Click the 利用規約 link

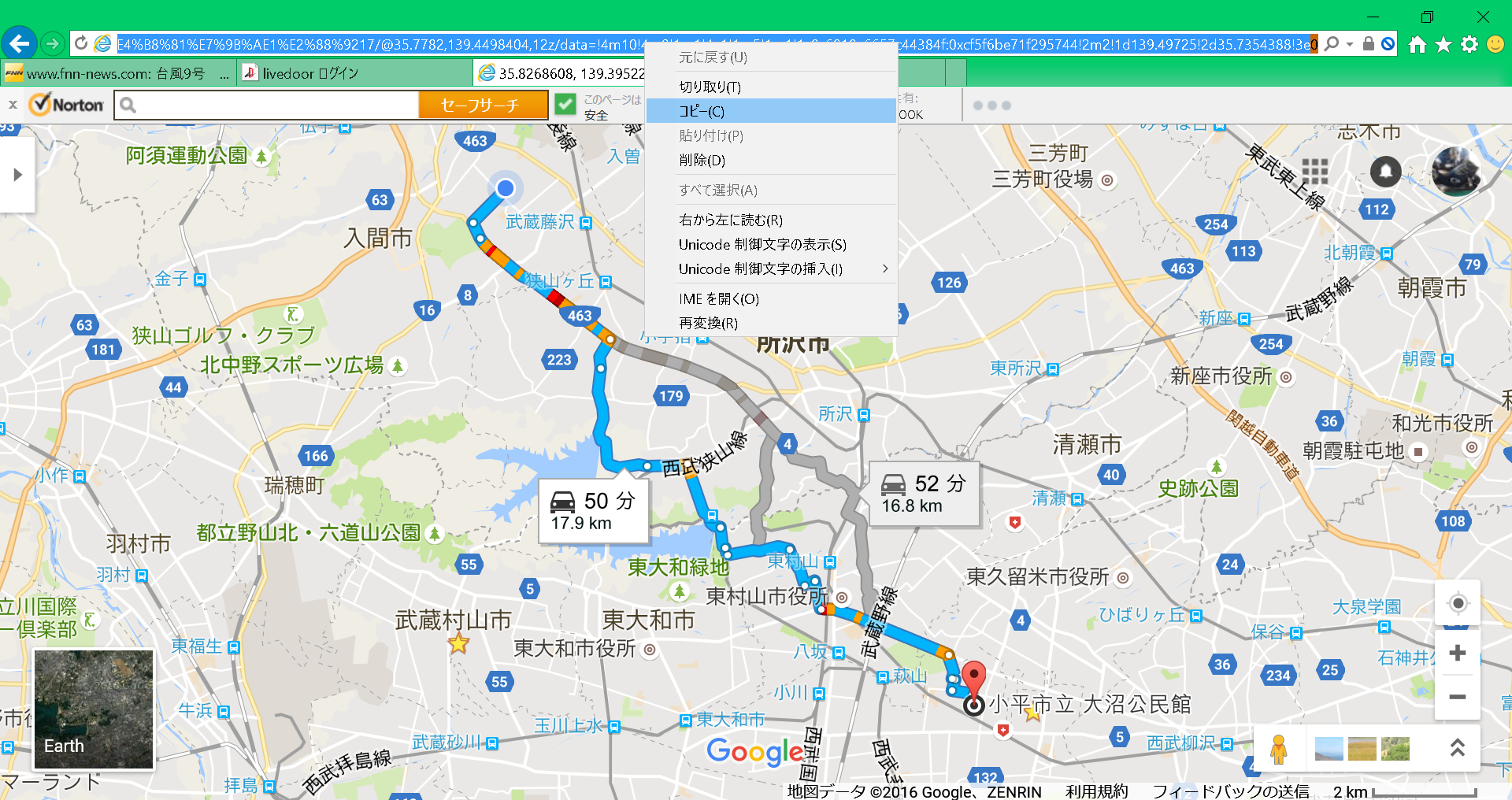coord(1096,791)
